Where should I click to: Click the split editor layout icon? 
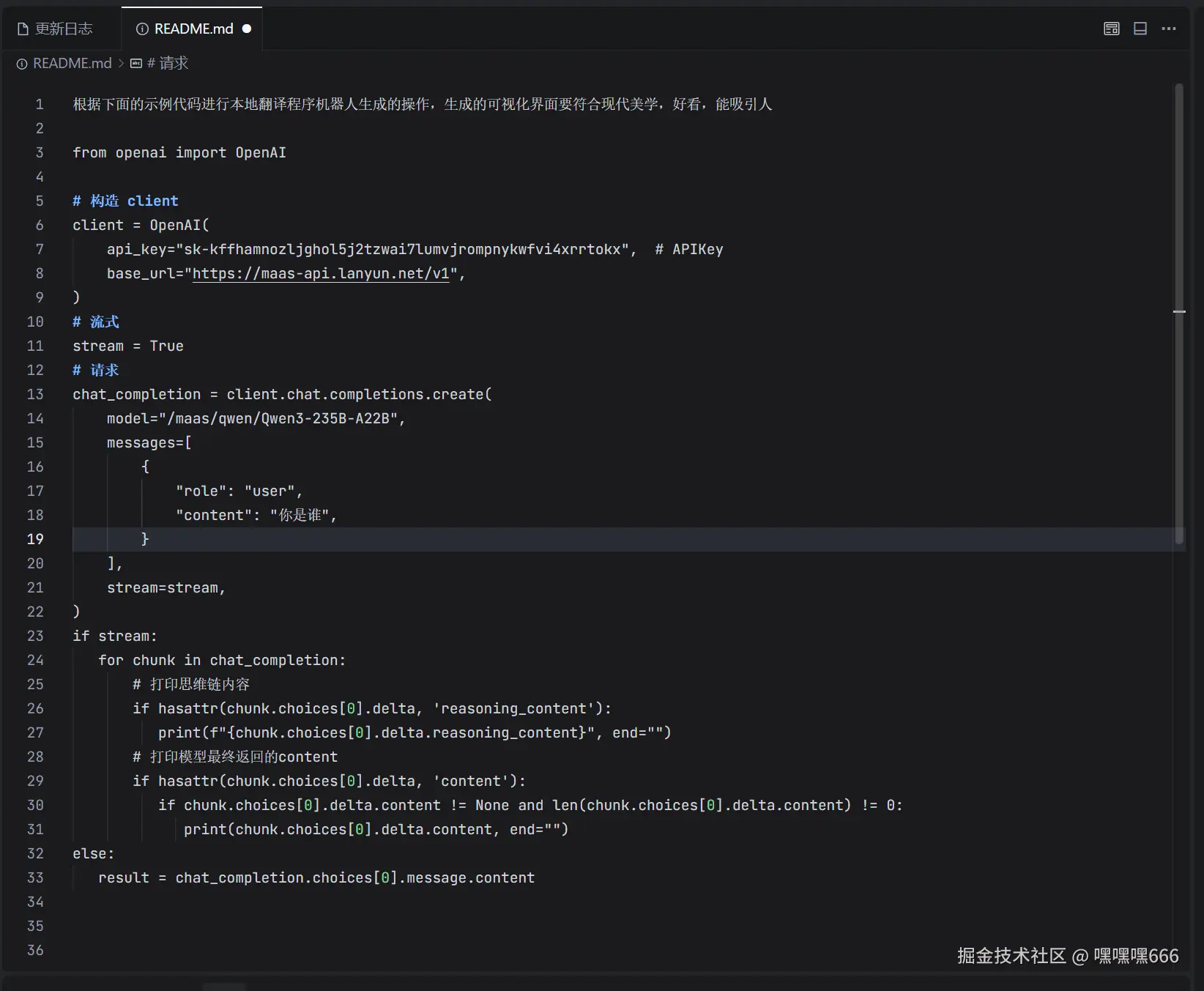click(x=1140, y=29)
